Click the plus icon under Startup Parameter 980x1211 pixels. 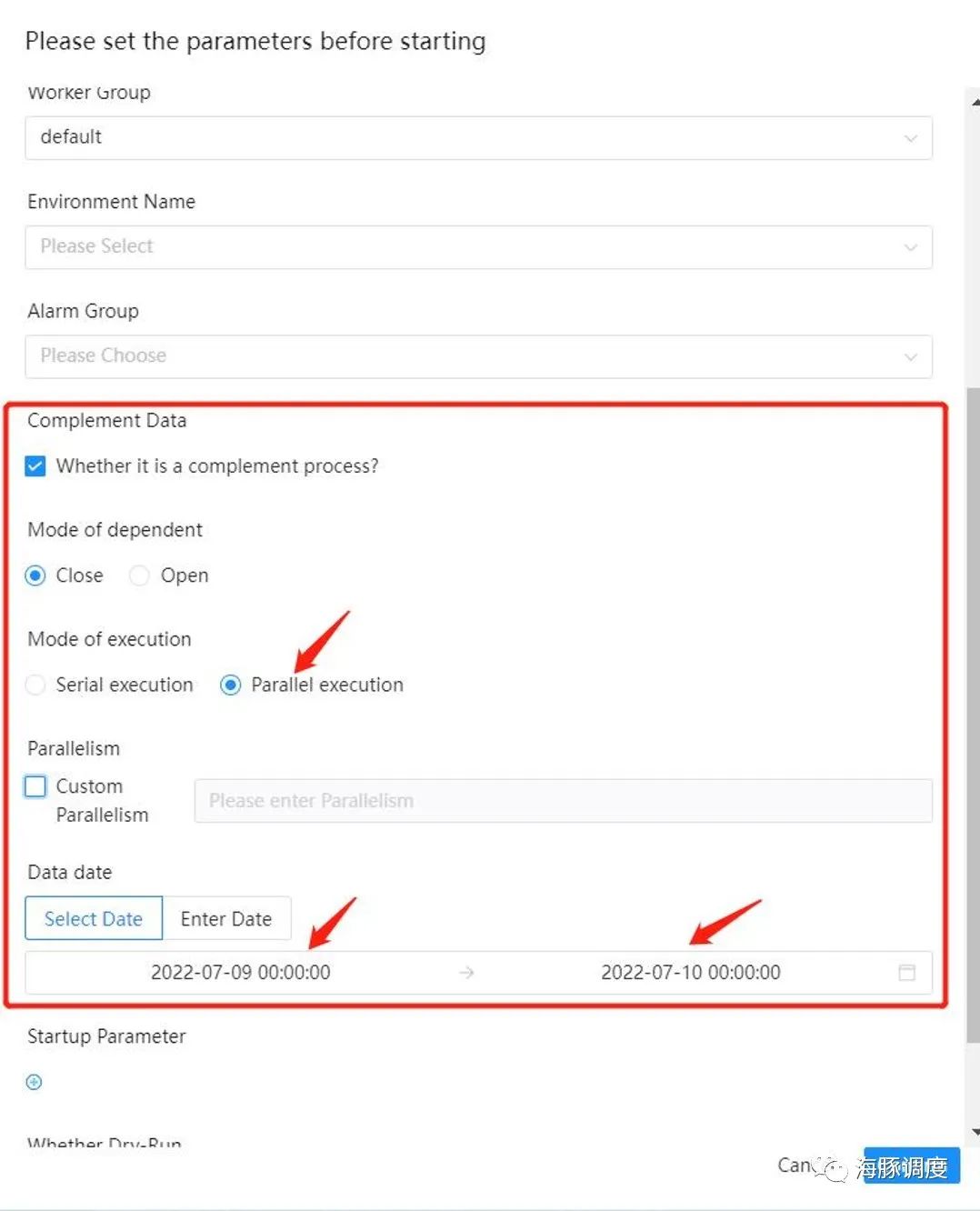click(35, 1082)
